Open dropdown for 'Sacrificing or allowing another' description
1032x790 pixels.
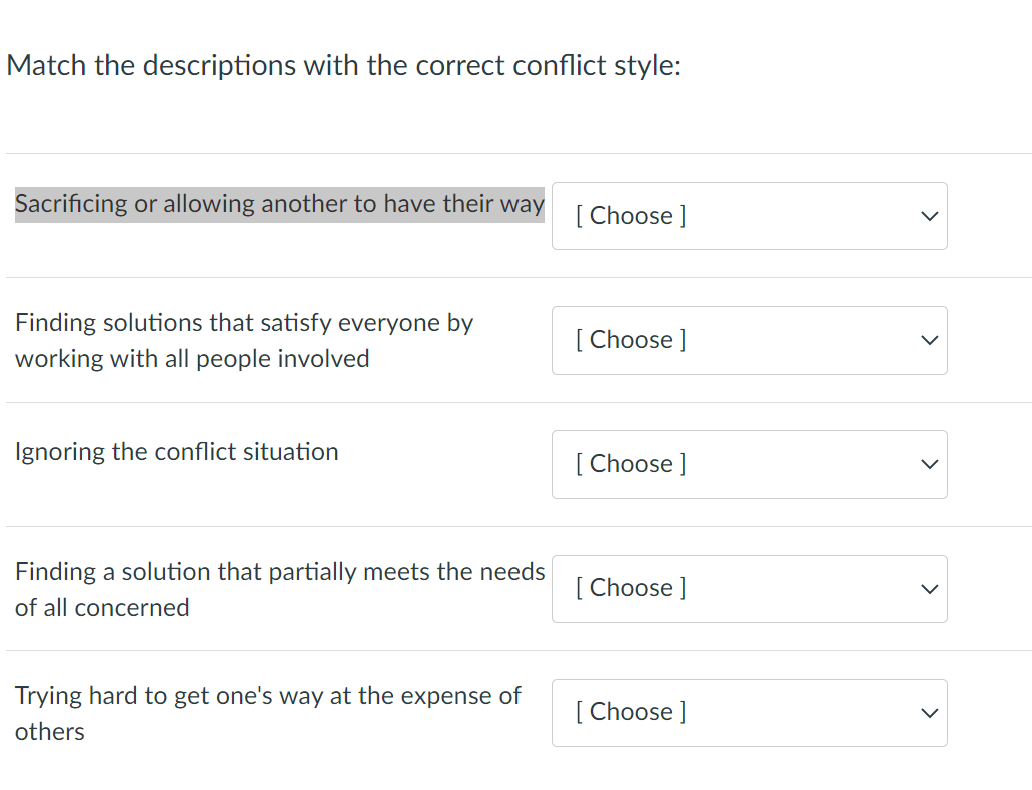click(x=749, y=216)
